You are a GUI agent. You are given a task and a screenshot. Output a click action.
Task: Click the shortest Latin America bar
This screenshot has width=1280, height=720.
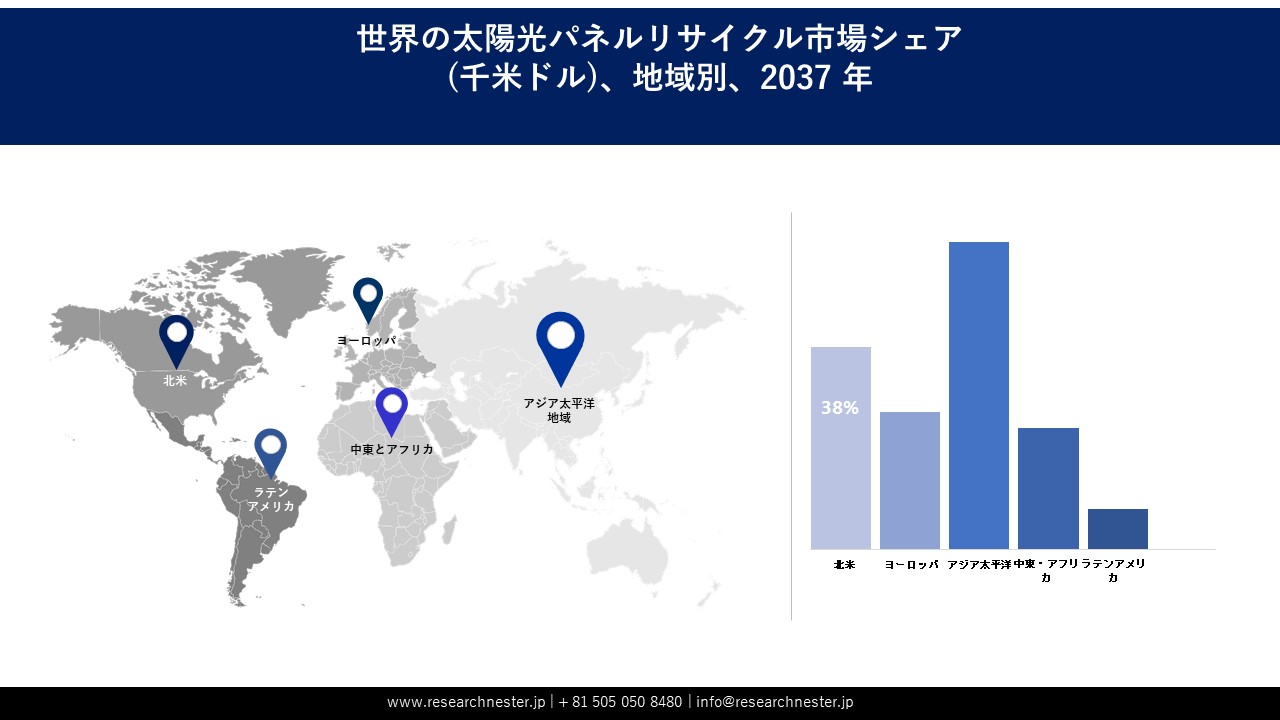(x=1118, y=529)
